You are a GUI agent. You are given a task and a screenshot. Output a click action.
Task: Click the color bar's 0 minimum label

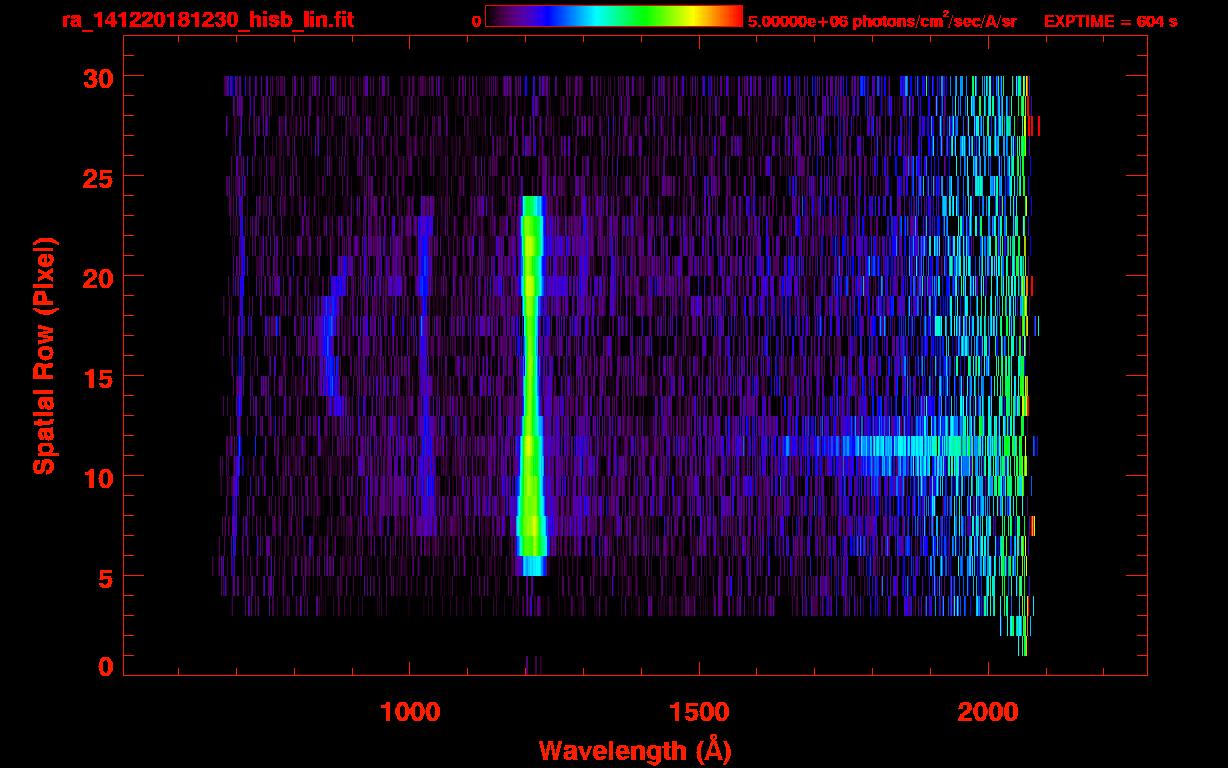coord(477,20)
